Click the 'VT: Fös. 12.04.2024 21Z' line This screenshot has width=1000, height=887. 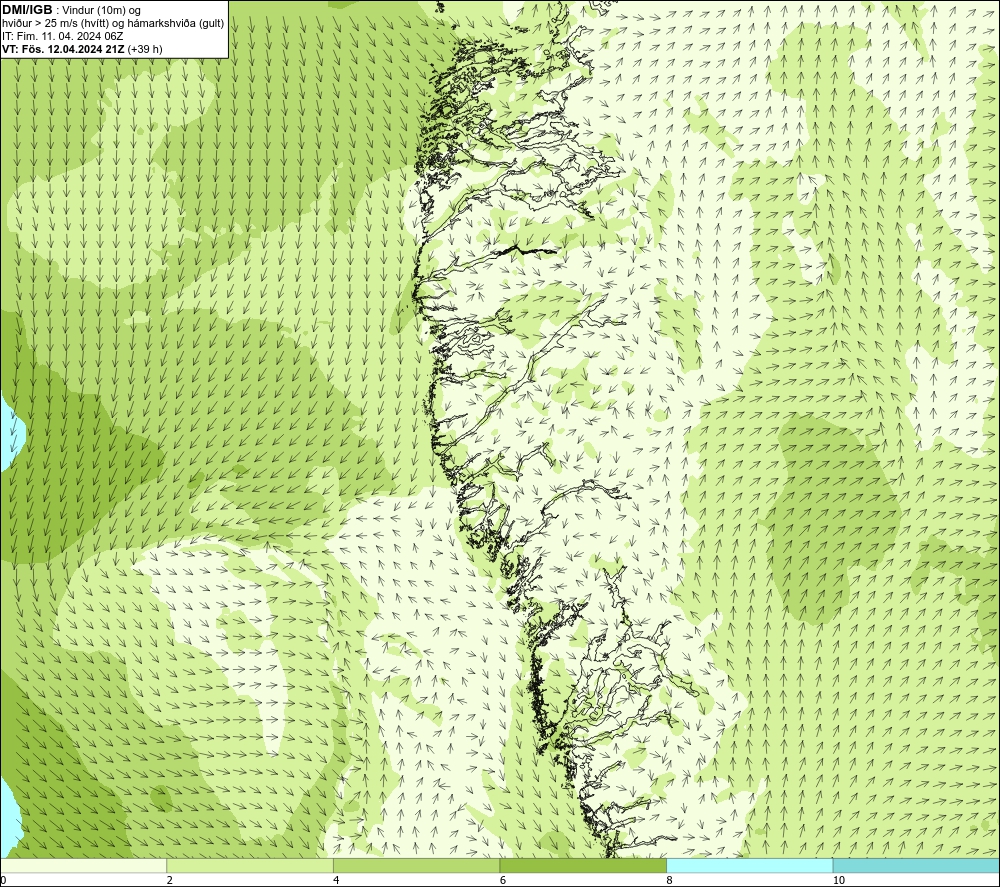point(64,49)
